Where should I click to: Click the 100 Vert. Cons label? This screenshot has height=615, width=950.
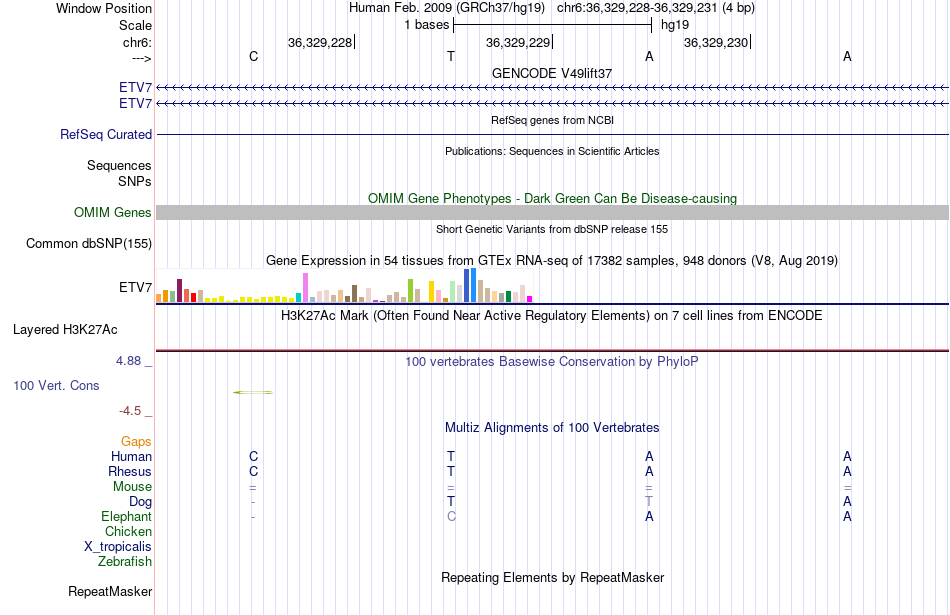56,385
